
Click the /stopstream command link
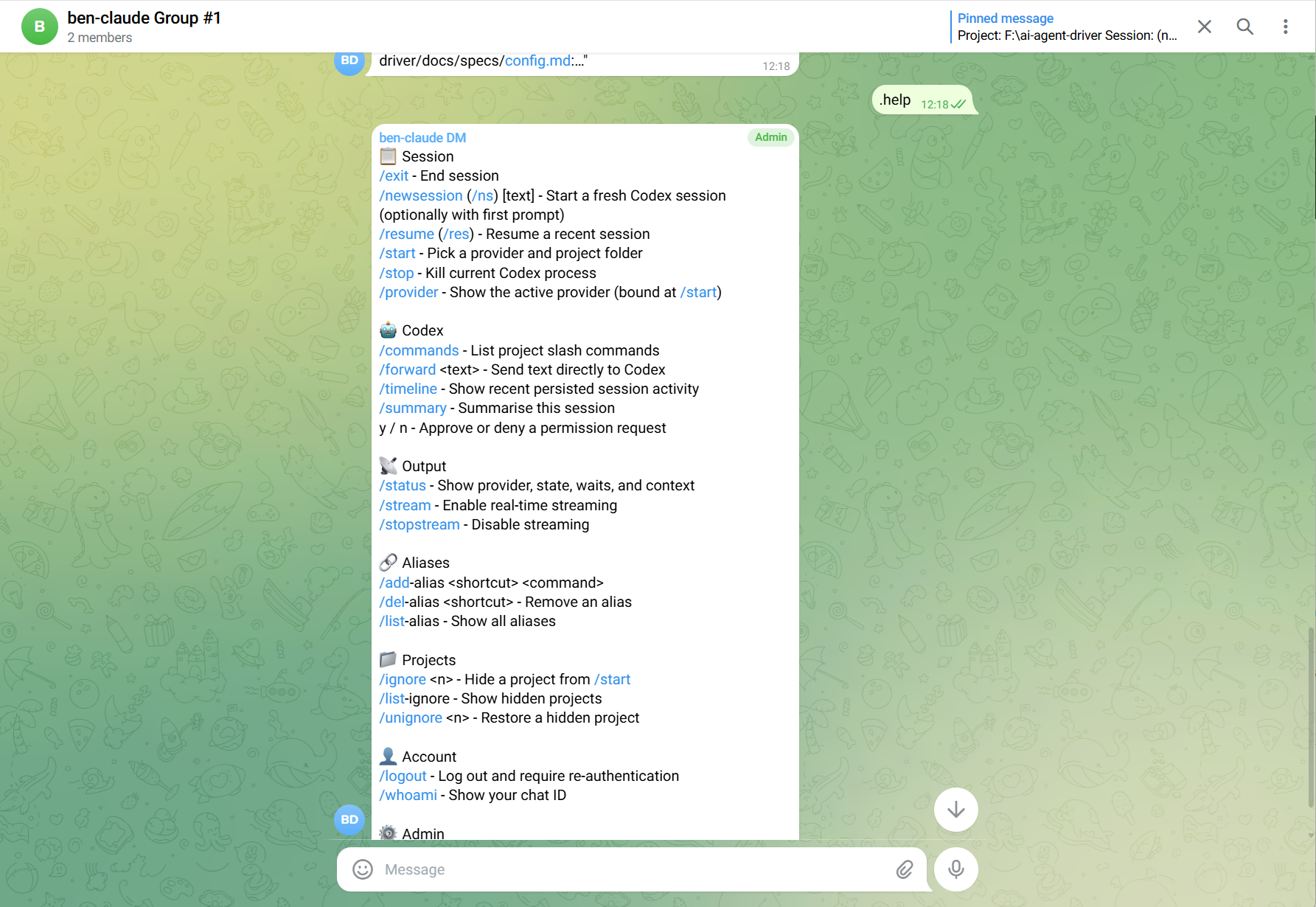click(x=419, y=524)
